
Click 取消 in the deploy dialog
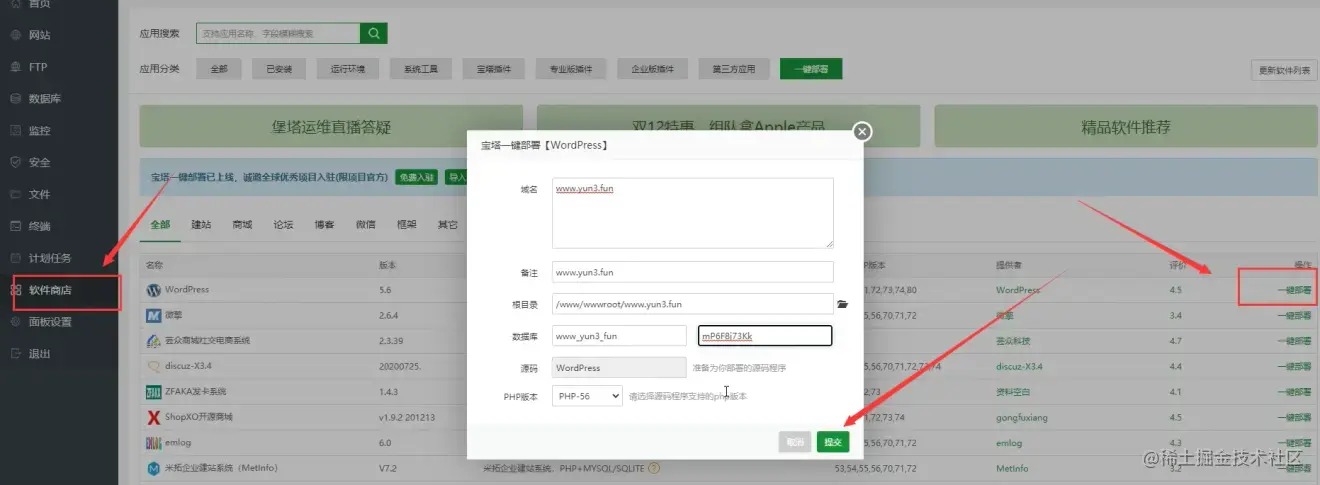(x=795, y=442)
